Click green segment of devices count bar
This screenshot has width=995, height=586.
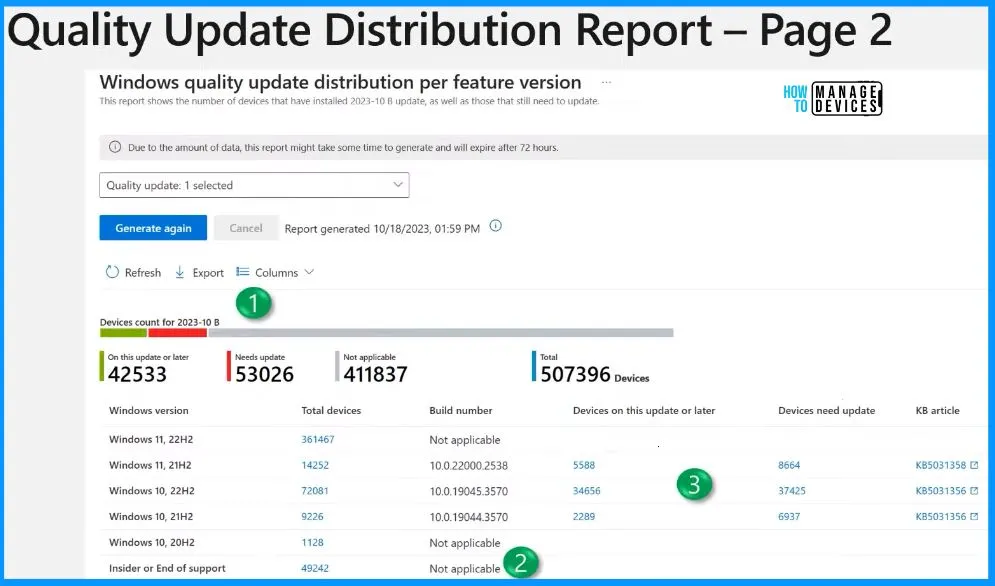(x=123, y=333)
